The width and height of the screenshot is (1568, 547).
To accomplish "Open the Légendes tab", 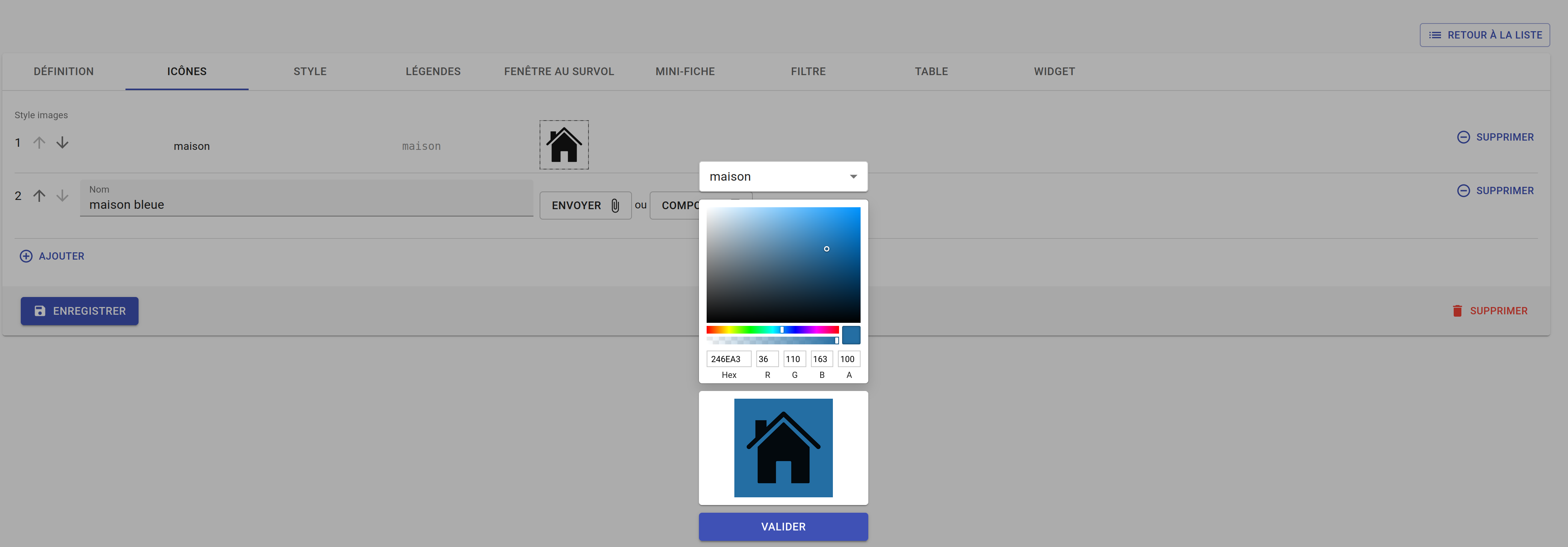I will (433, 71).
